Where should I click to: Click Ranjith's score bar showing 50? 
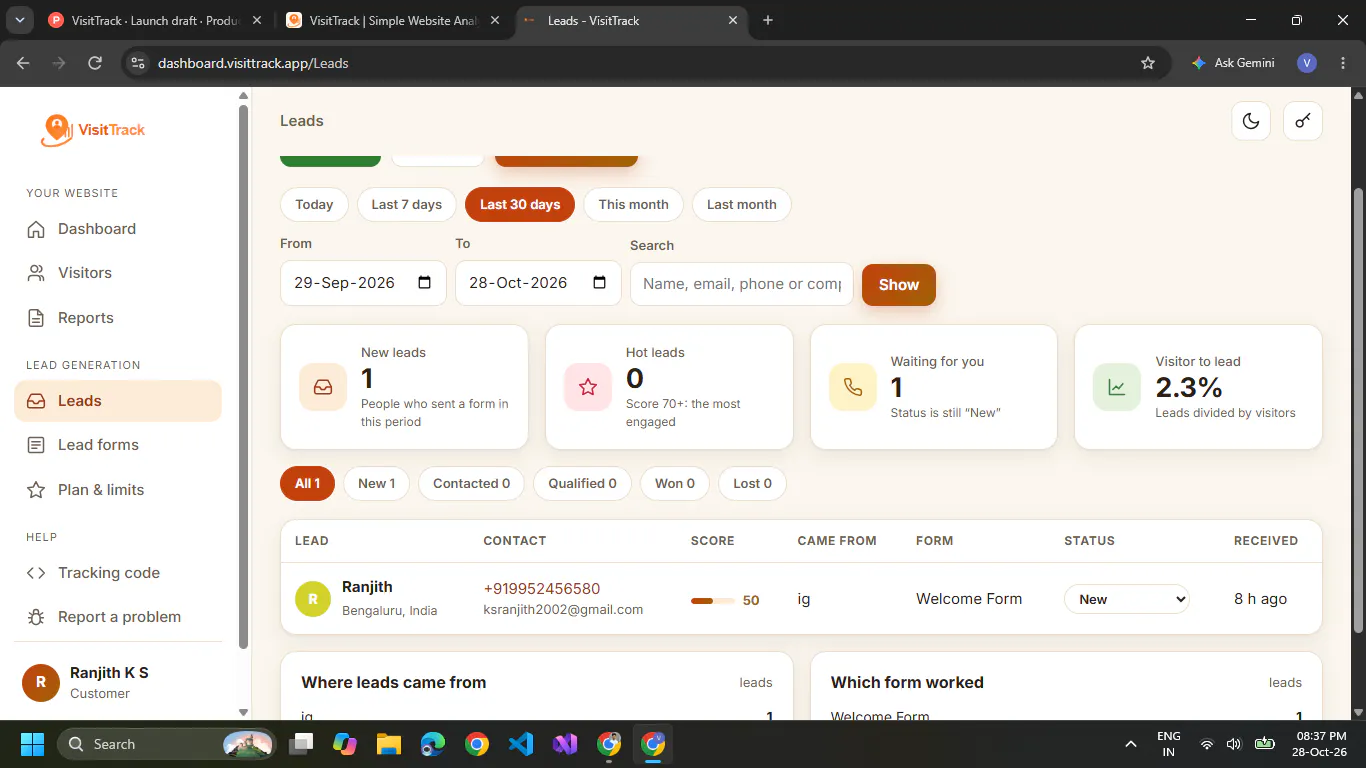[x=713, y=601]
